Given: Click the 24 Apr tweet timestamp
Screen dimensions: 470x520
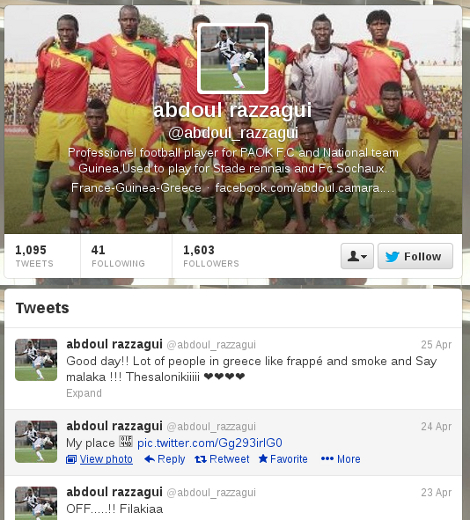Looking at the screenshot, I should [x=436, y=426].
